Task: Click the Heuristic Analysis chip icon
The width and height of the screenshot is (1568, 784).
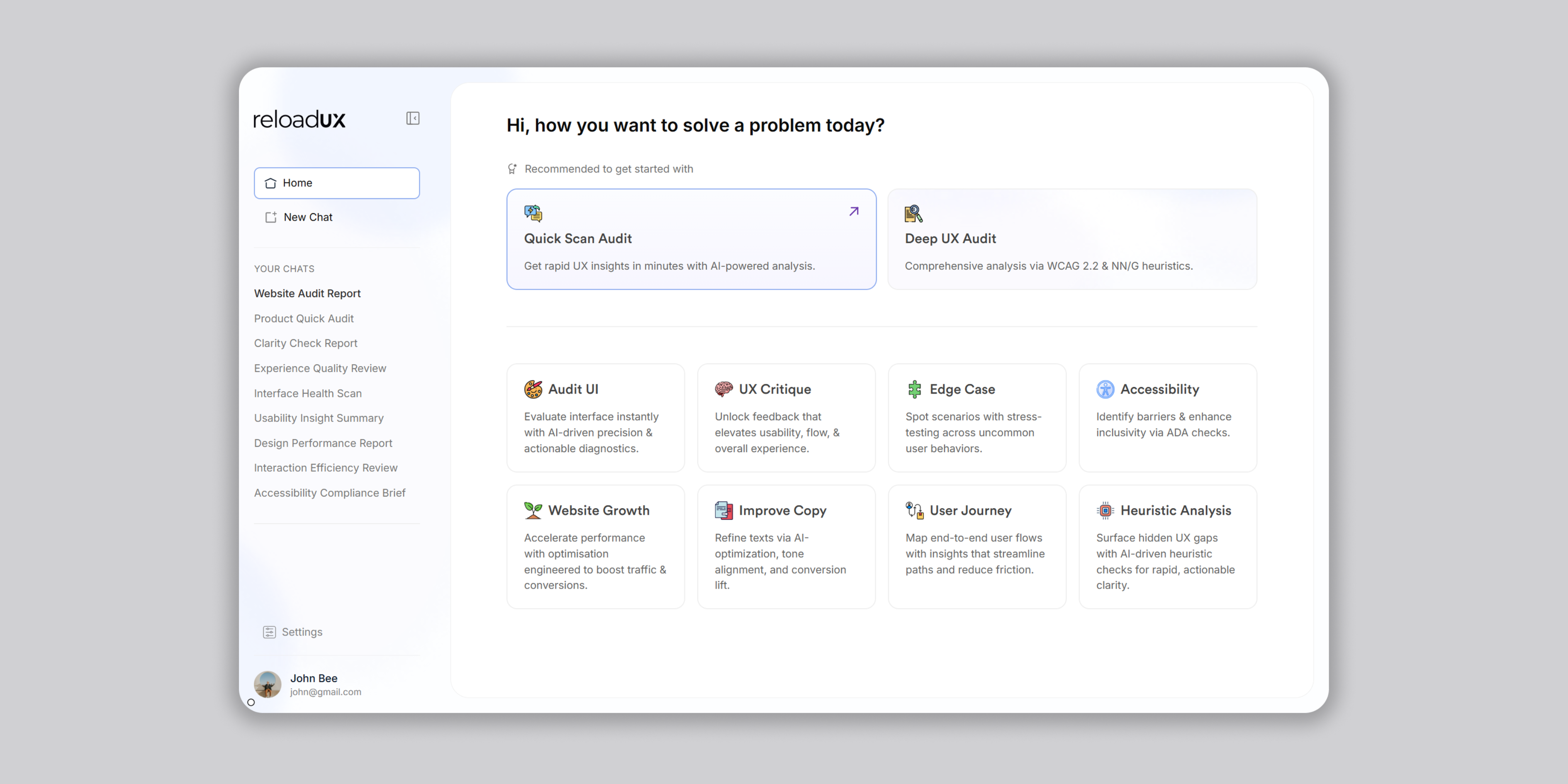Action: pyautogui.click(x=1105, y=510)
